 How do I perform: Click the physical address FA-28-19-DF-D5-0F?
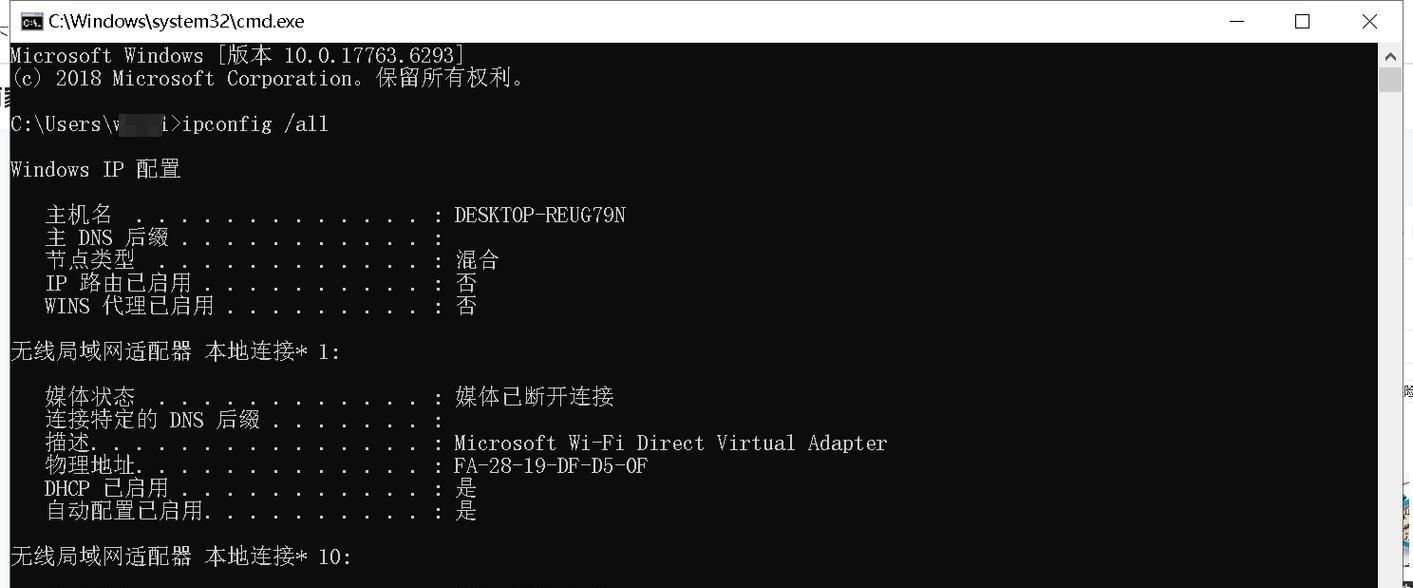[551, 466]
